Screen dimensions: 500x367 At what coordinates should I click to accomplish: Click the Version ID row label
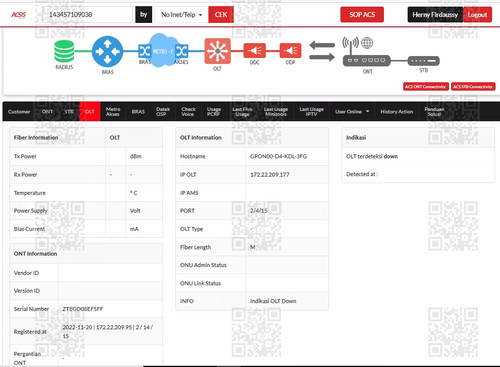pos(27,291)
